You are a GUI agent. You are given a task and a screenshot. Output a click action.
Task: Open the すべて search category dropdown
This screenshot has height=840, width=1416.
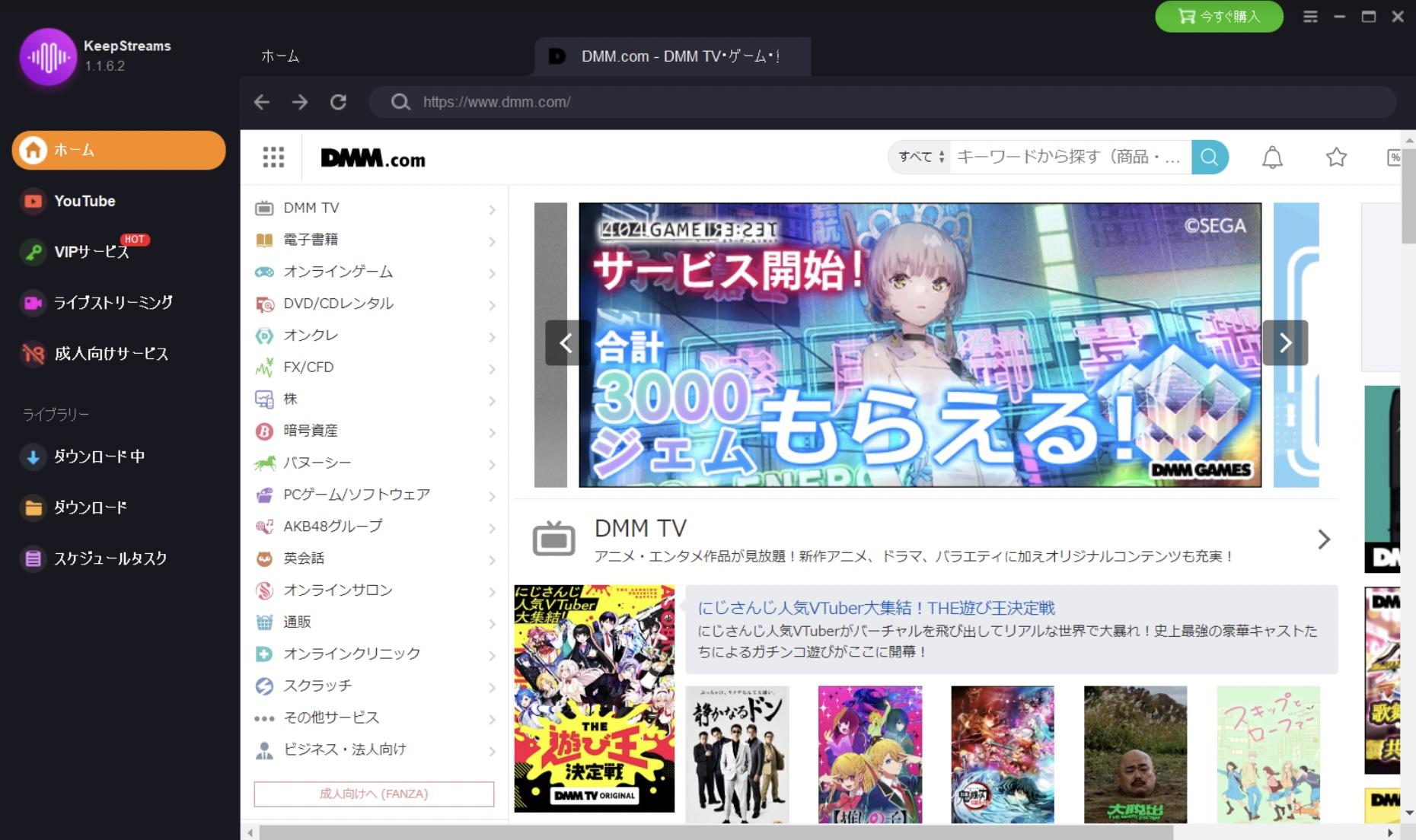click(921, 157)
